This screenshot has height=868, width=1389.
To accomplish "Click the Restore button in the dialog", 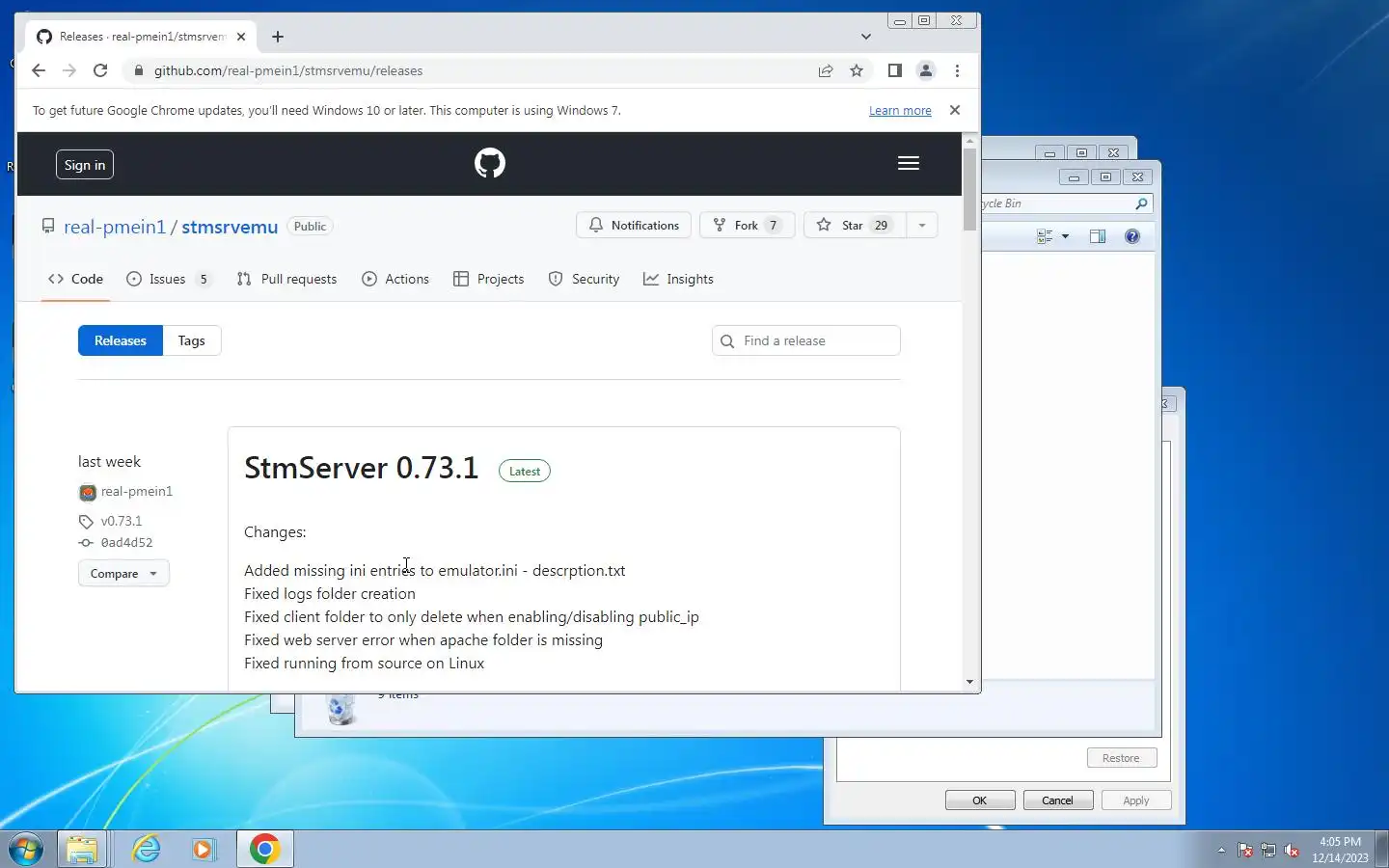I will 1122,758.
